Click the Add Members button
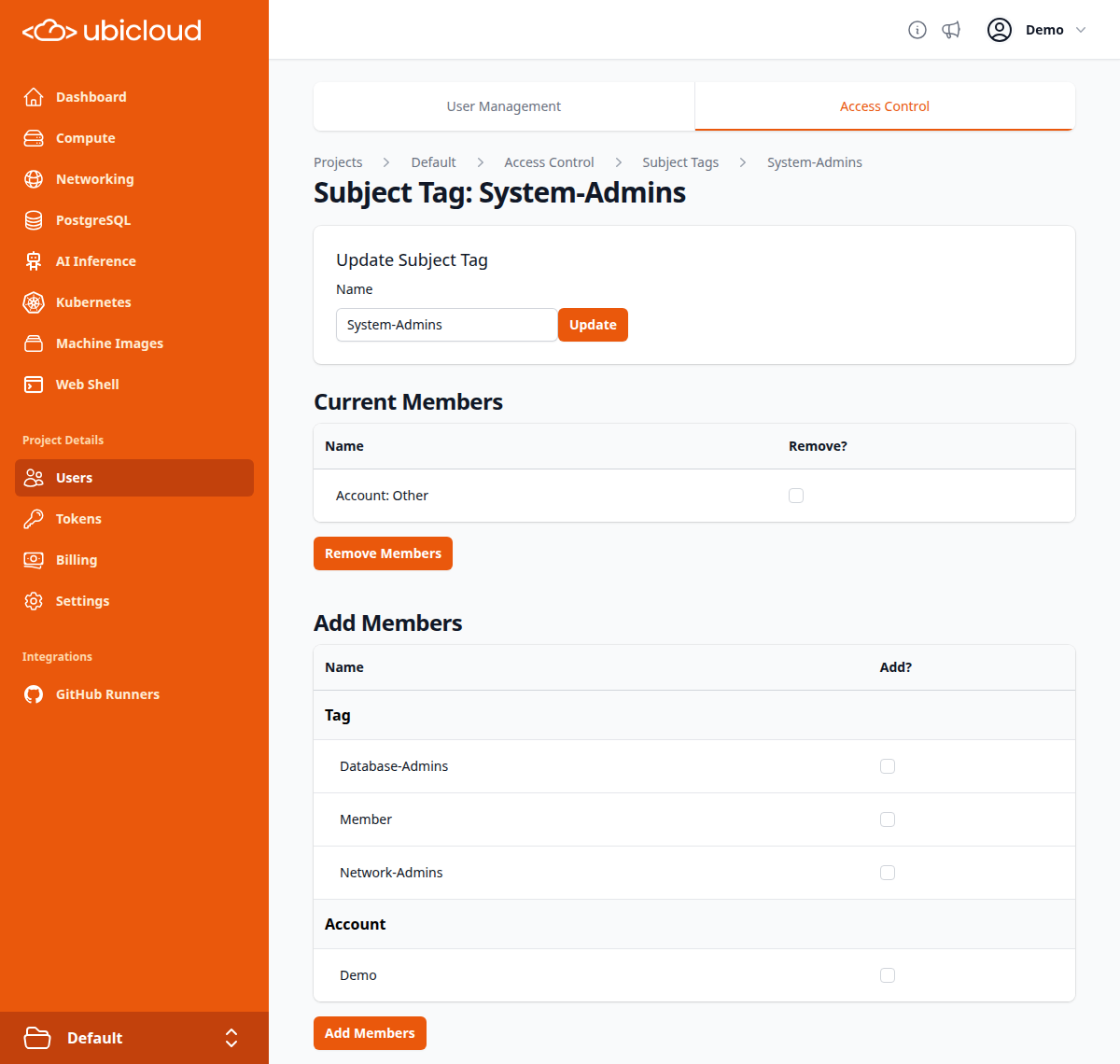 point(370,1033)
